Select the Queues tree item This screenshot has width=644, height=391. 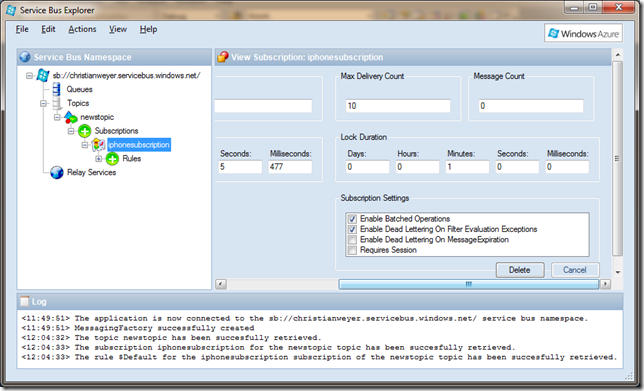79,89
